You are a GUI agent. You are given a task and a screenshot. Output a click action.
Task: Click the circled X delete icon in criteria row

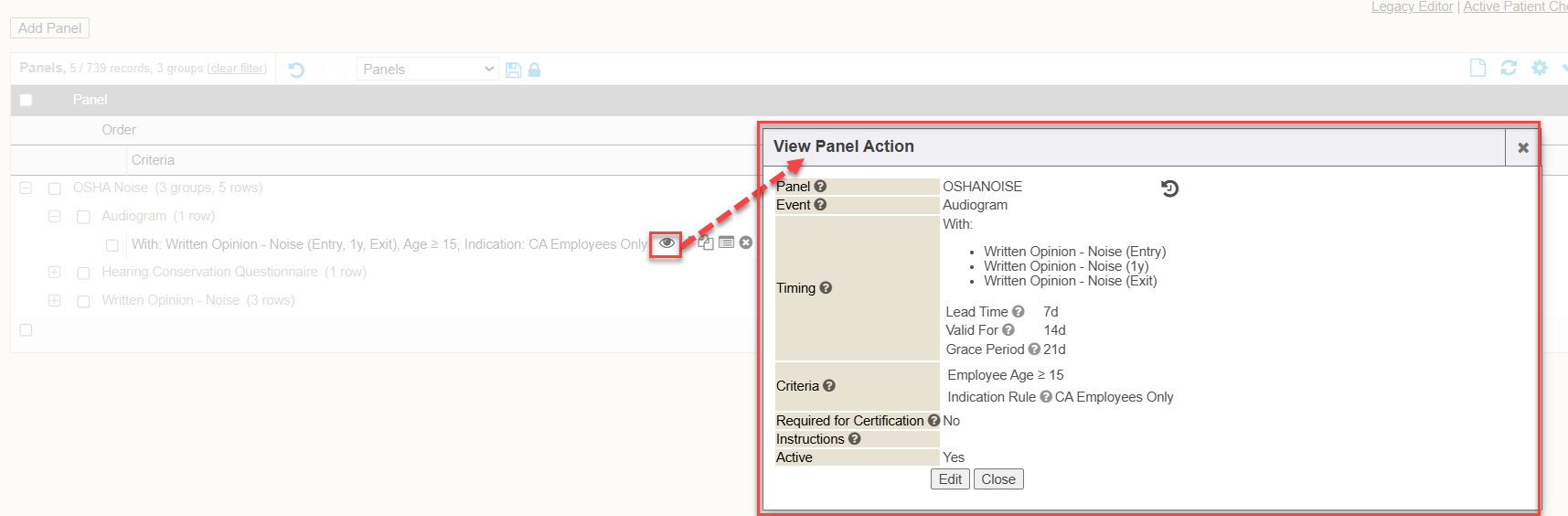coord(746,242)
